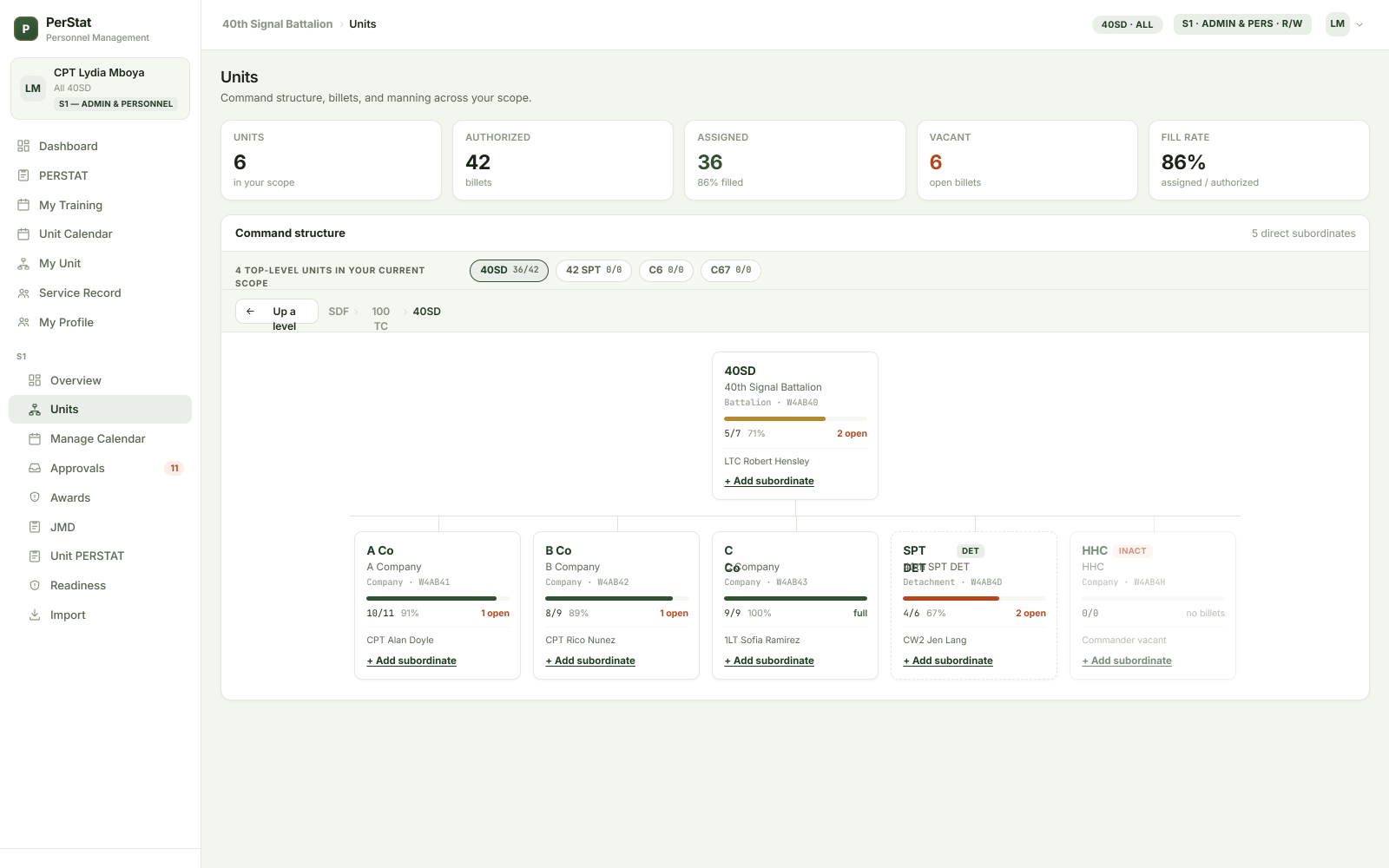Expand the LM user menu chevron
This screenshot has width=1389, height=868.
click(1359, 24)
